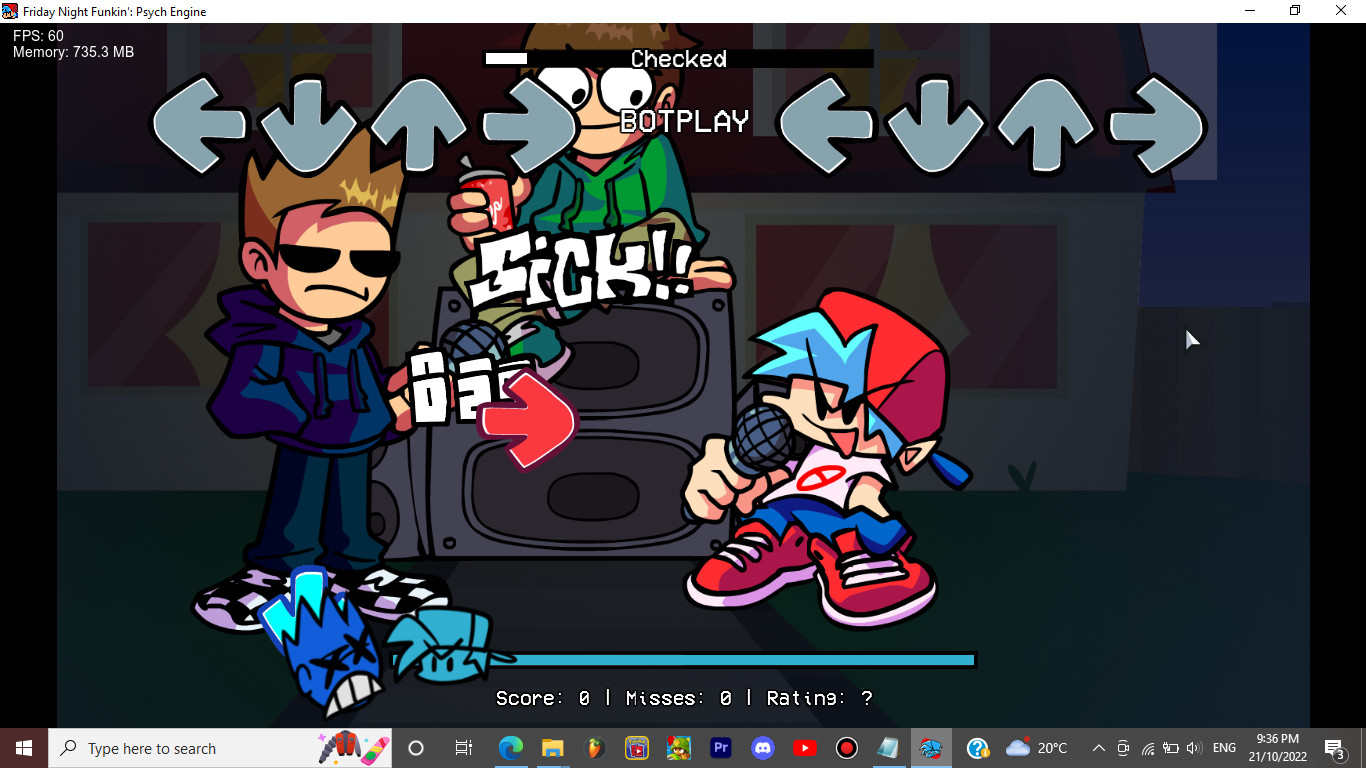
Task: Open the Task View button
Action: (464, 748)
